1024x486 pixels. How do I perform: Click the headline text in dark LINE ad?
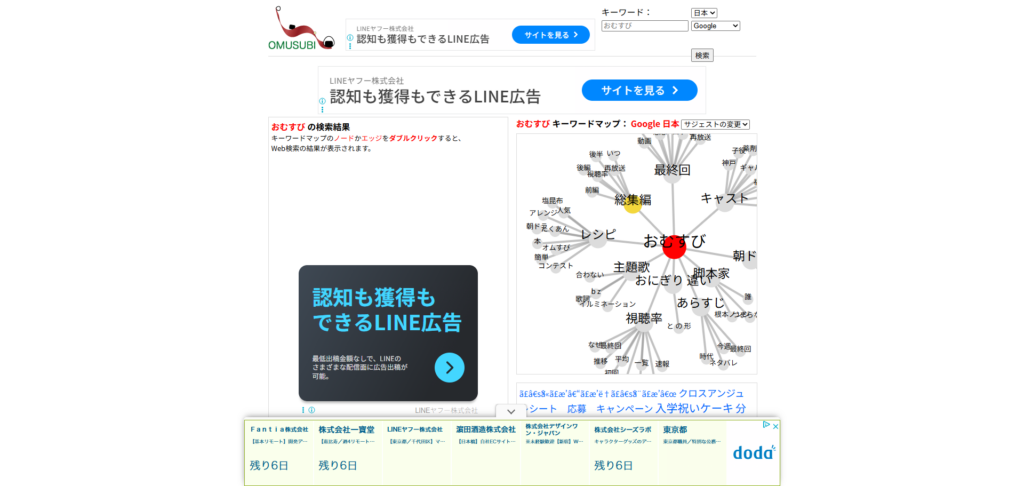[x=387, y=310]
